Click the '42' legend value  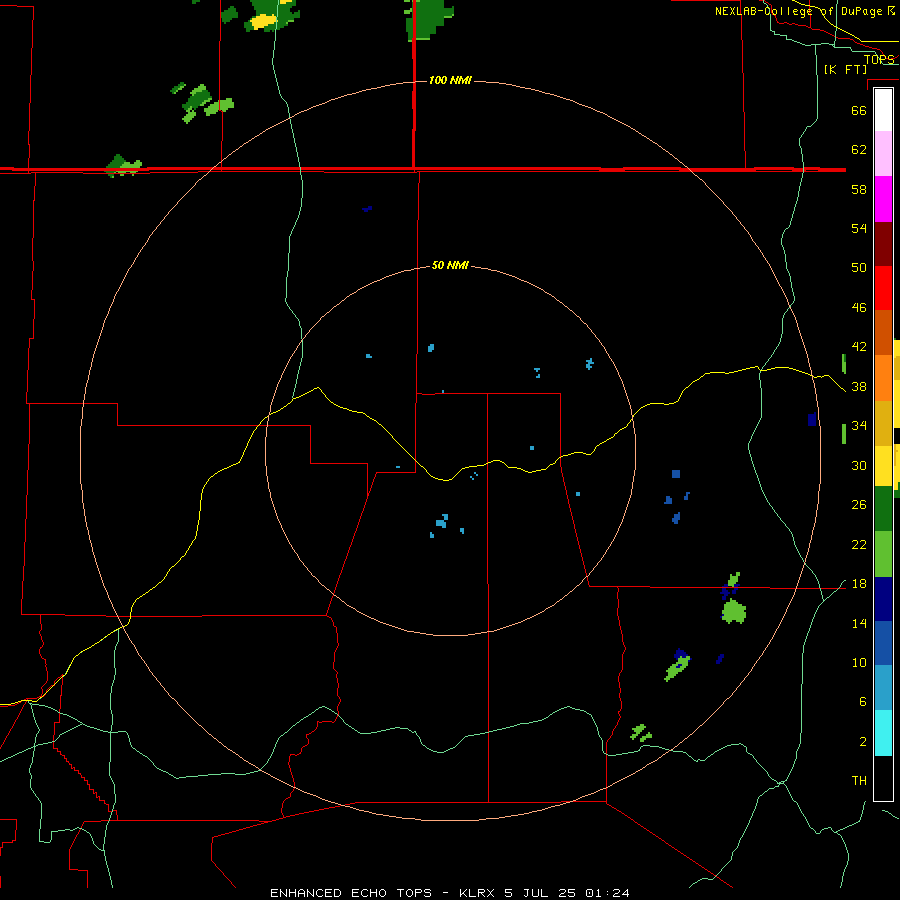[x=859, y=347]
